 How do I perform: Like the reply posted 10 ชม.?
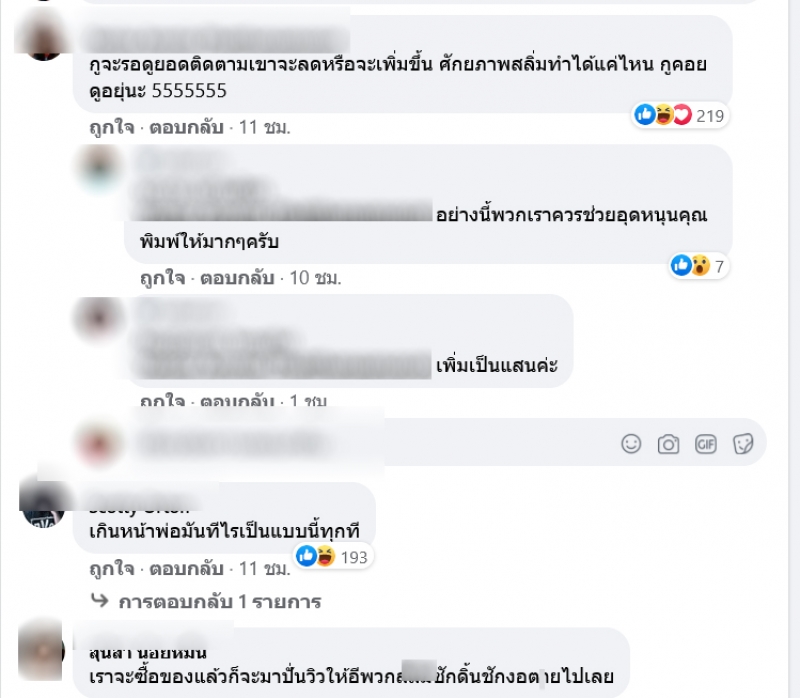(x=163, y=278)
